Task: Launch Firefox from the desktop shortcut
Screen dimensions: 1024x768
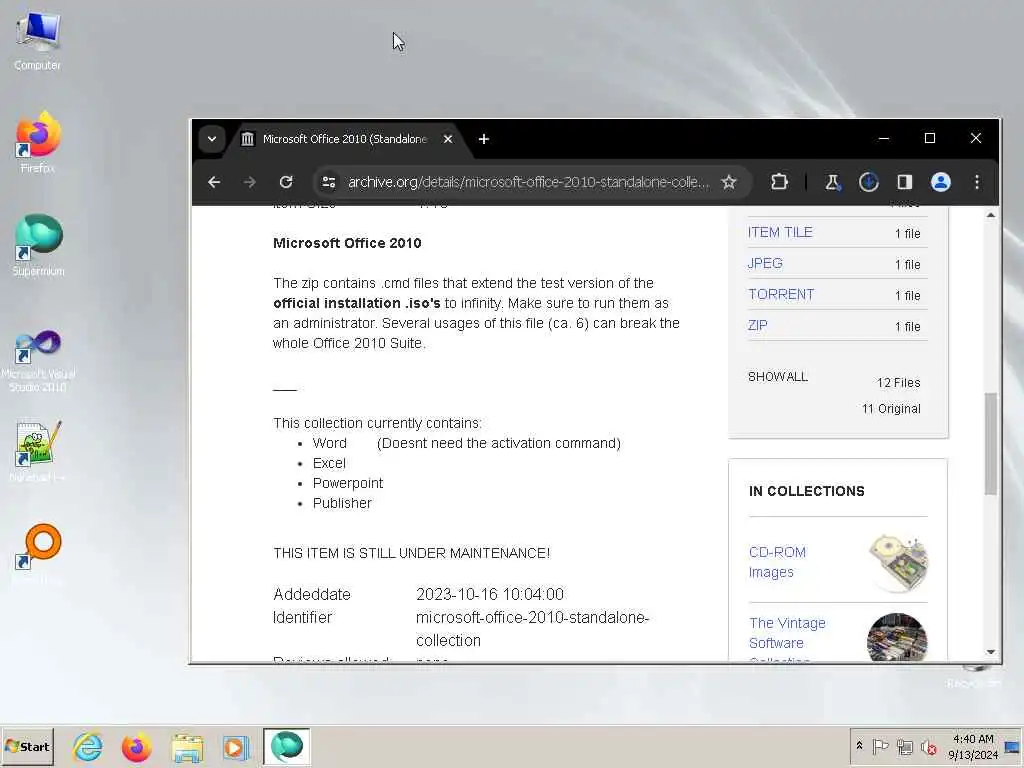Action: pyautogui.click(x=37, y=141)
